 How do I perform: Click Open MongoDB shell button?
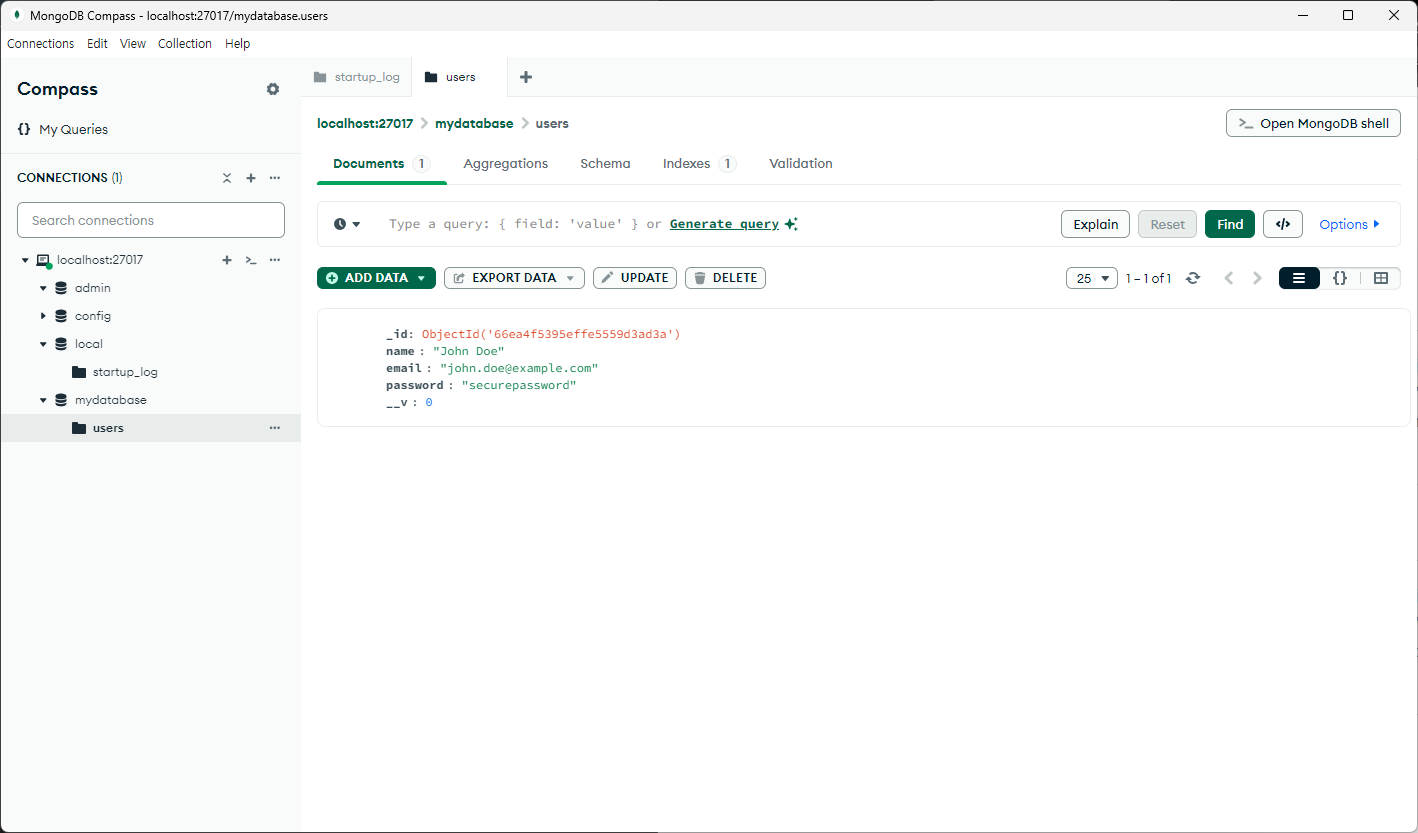pos(1313,124)
